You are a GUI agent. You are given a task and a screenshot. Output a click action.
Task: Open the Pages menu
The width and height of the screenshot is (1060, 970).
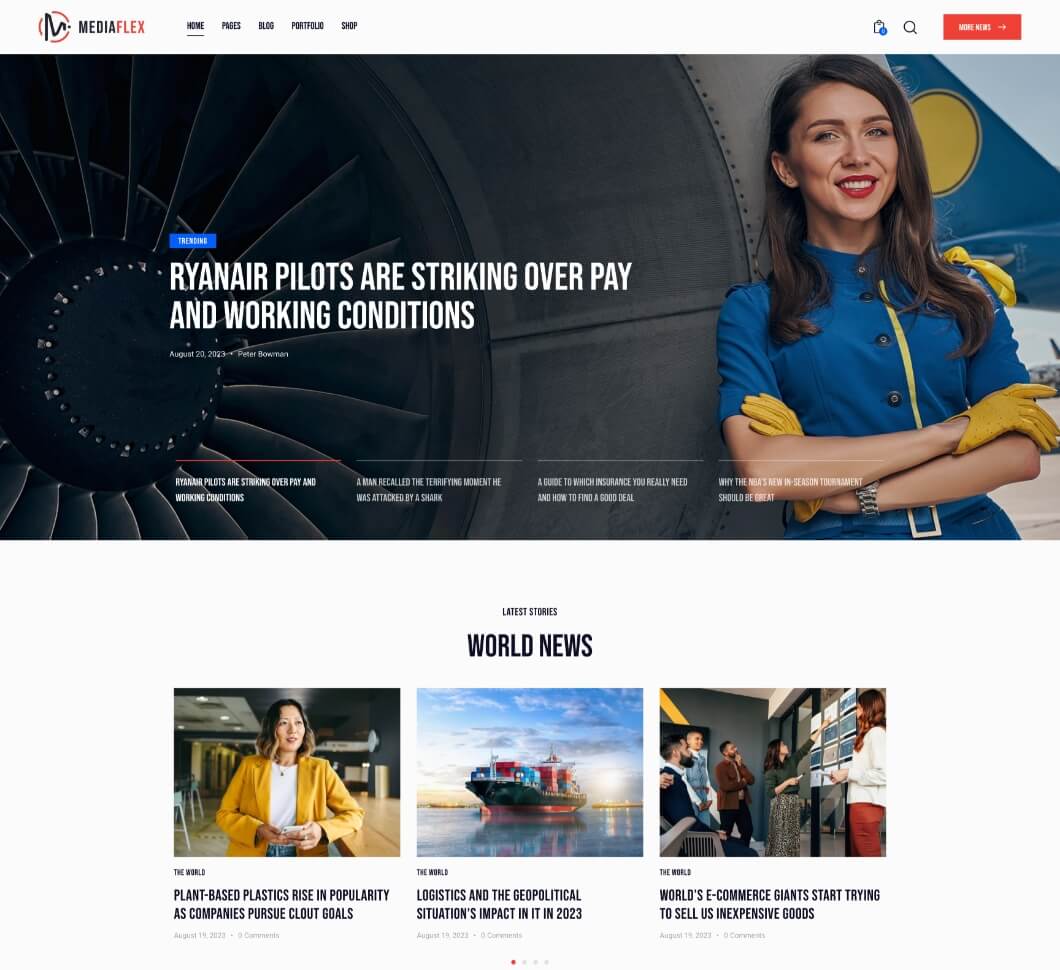231,26
